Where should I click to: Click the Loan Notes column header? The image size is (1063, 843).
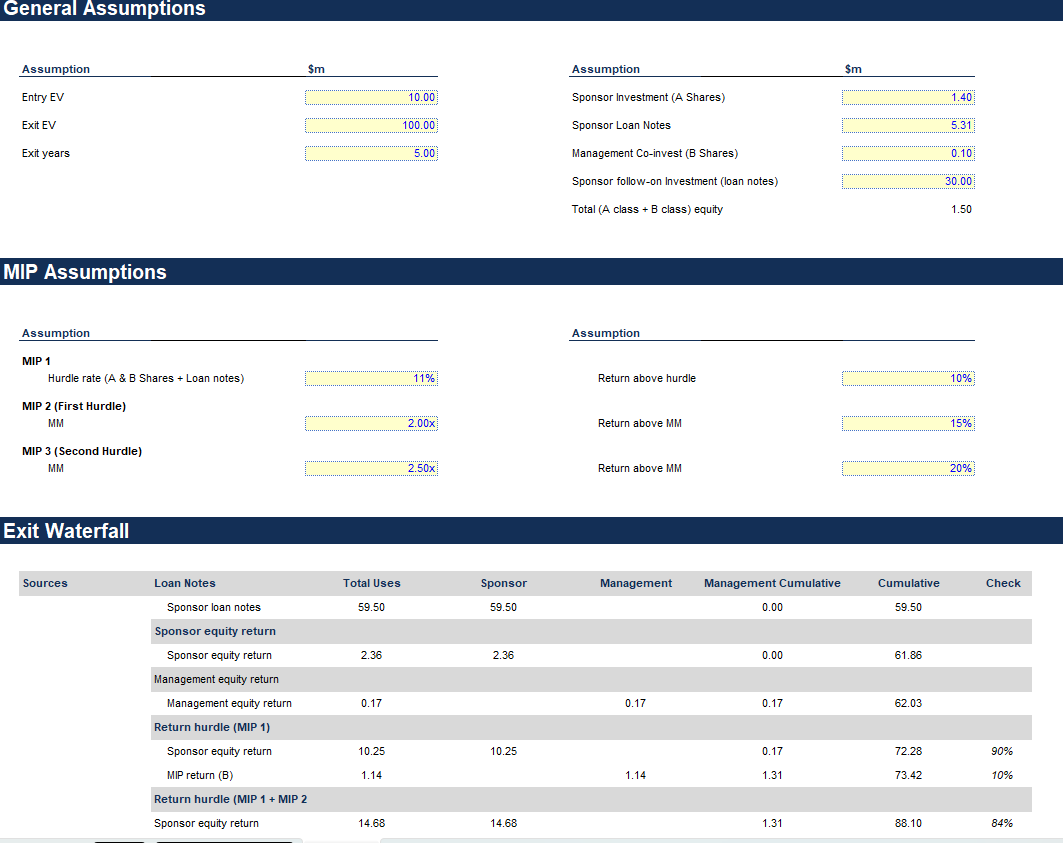pos(184,583)
